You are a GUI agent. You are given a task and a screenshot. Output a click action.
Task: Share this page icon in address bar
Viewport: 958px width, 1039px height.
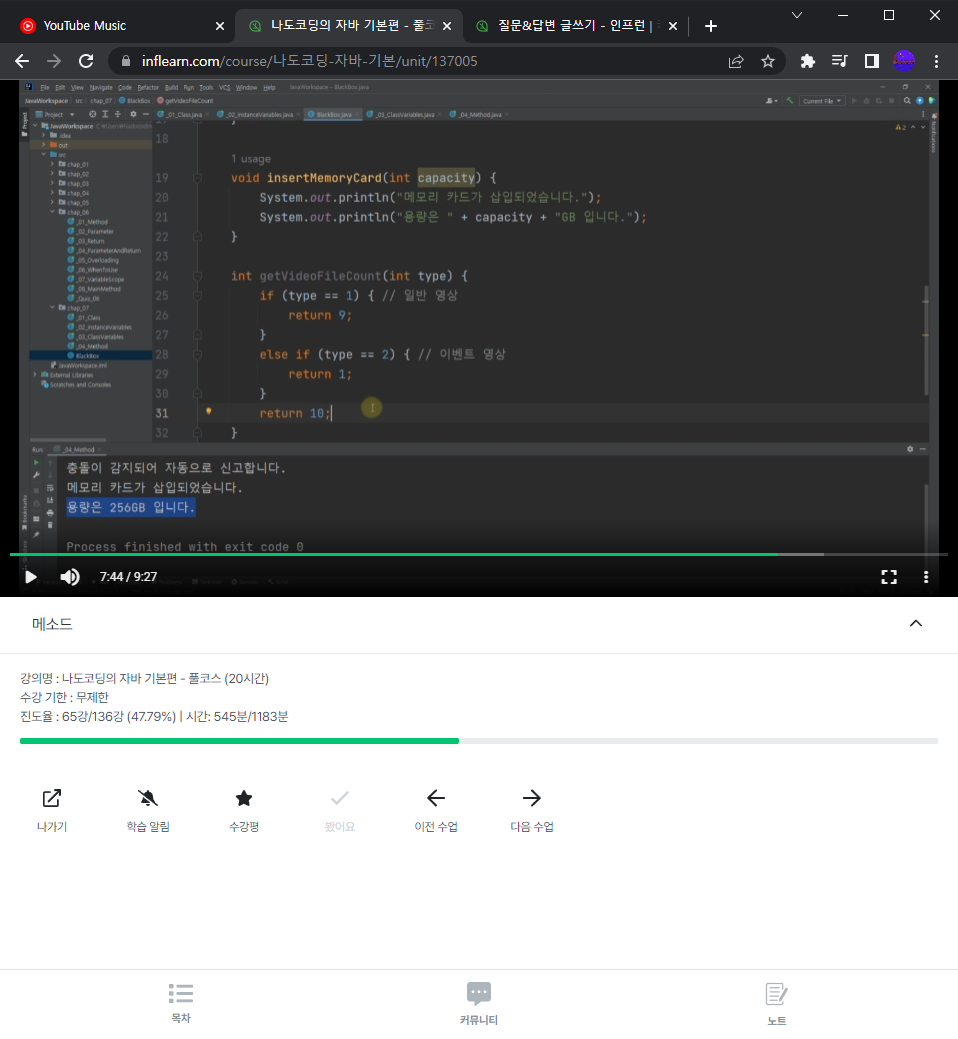click(x=736, y=61)
